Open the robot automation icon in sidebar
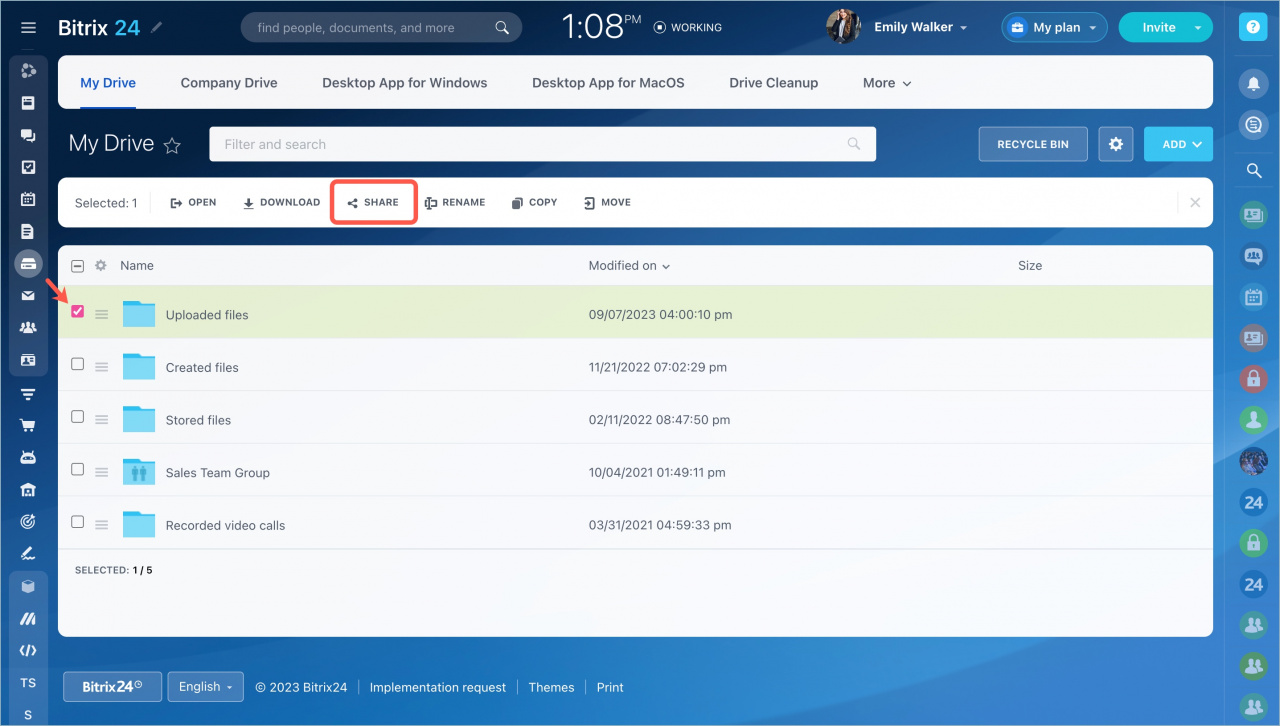The image size is (1280, 726). [x=28, y=457]
